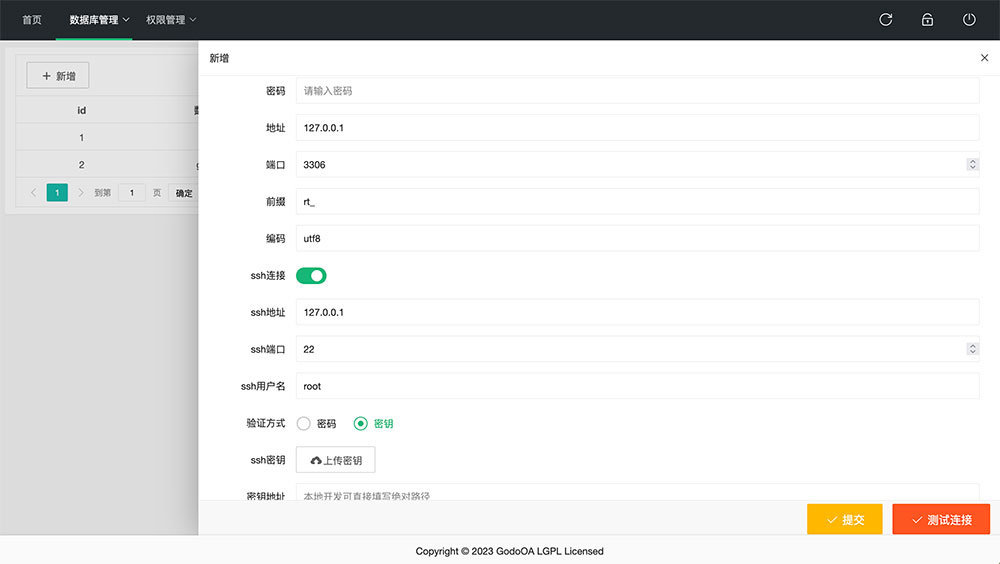Click table row with id 1
This screenshot has width=1000, height=564.
point(107,137)
